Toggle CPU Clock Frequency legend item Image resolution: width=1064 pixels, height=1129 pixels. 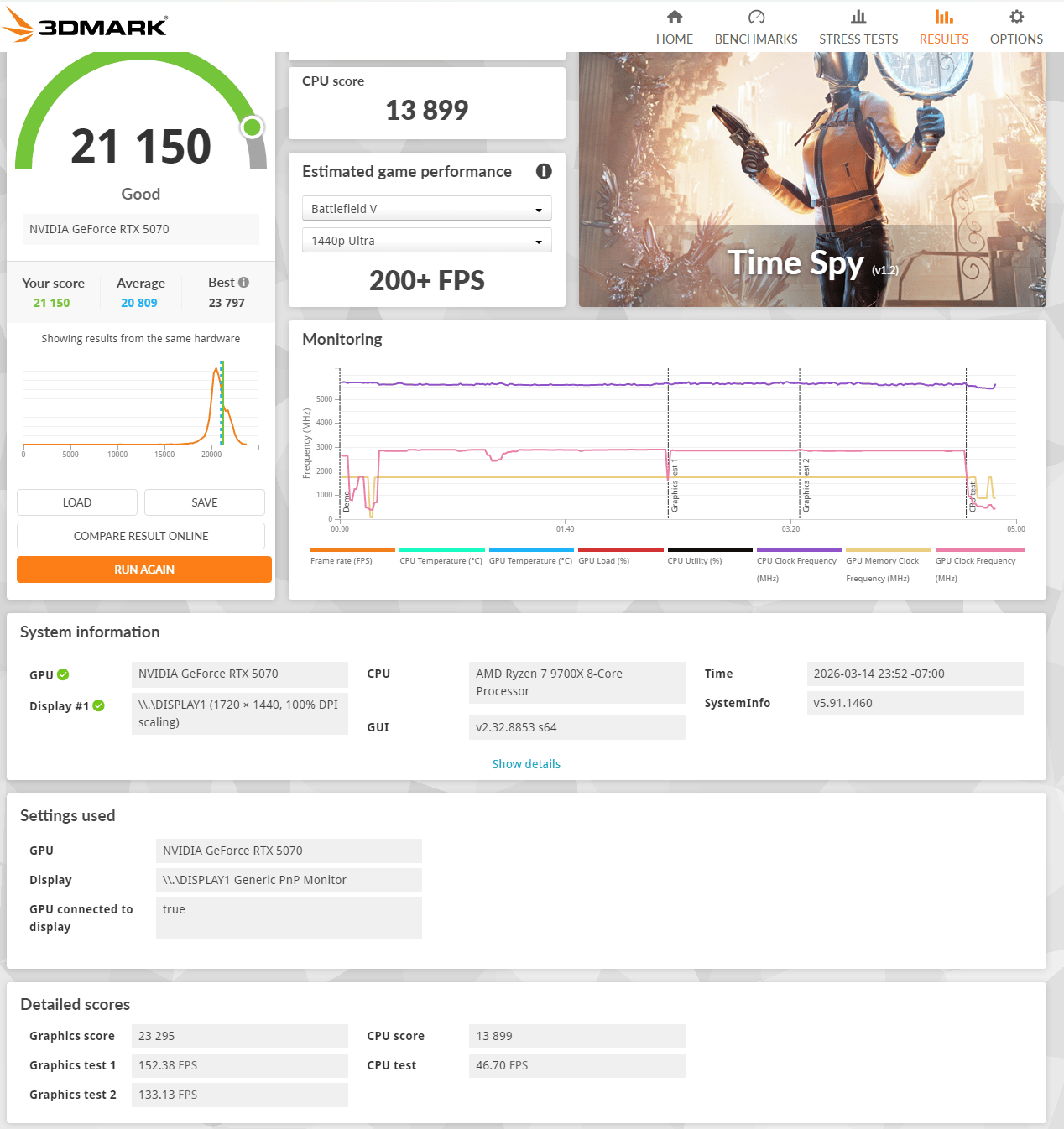(x=799, y=564)
